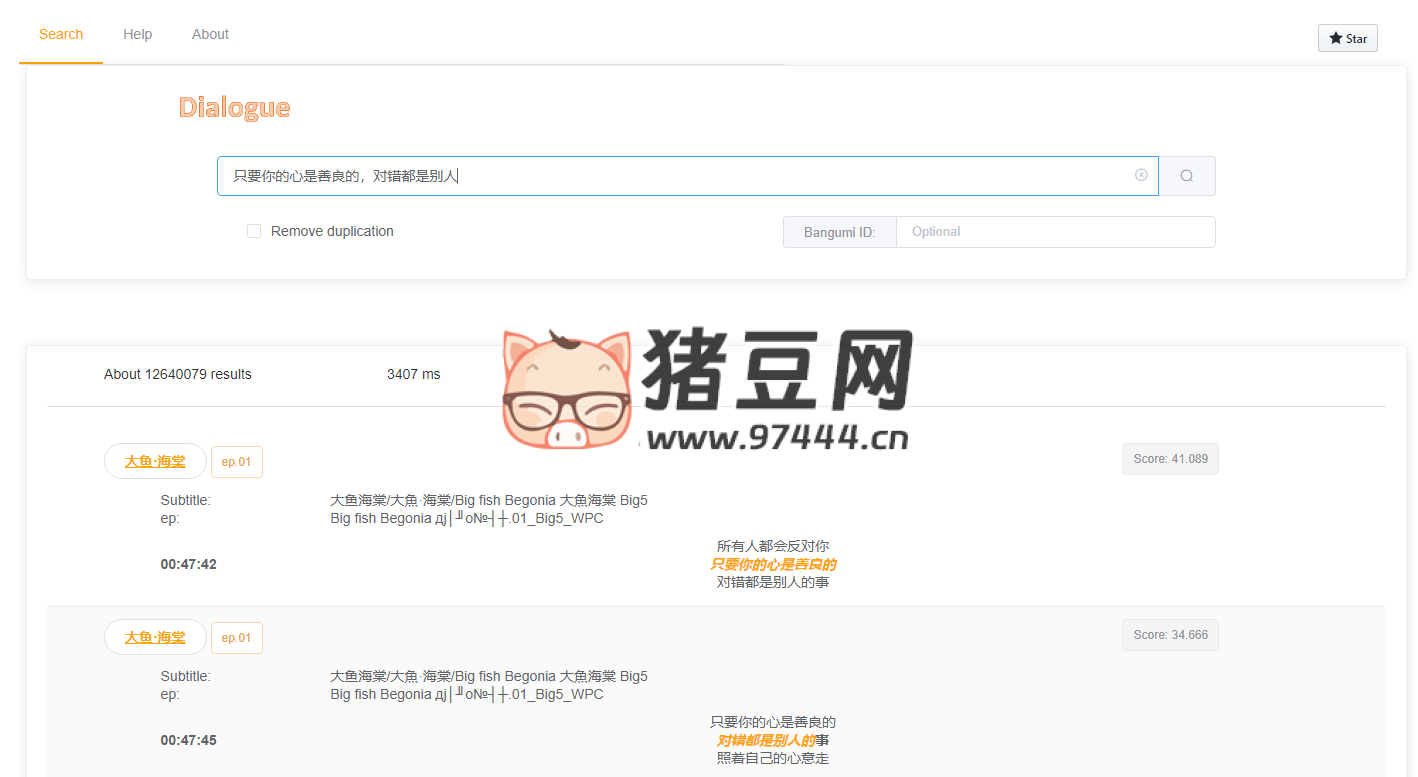Open 大鱼·海棠 link with score 34.666
Viewport: 1418px width, 777px height.
(x=155, y=637)
